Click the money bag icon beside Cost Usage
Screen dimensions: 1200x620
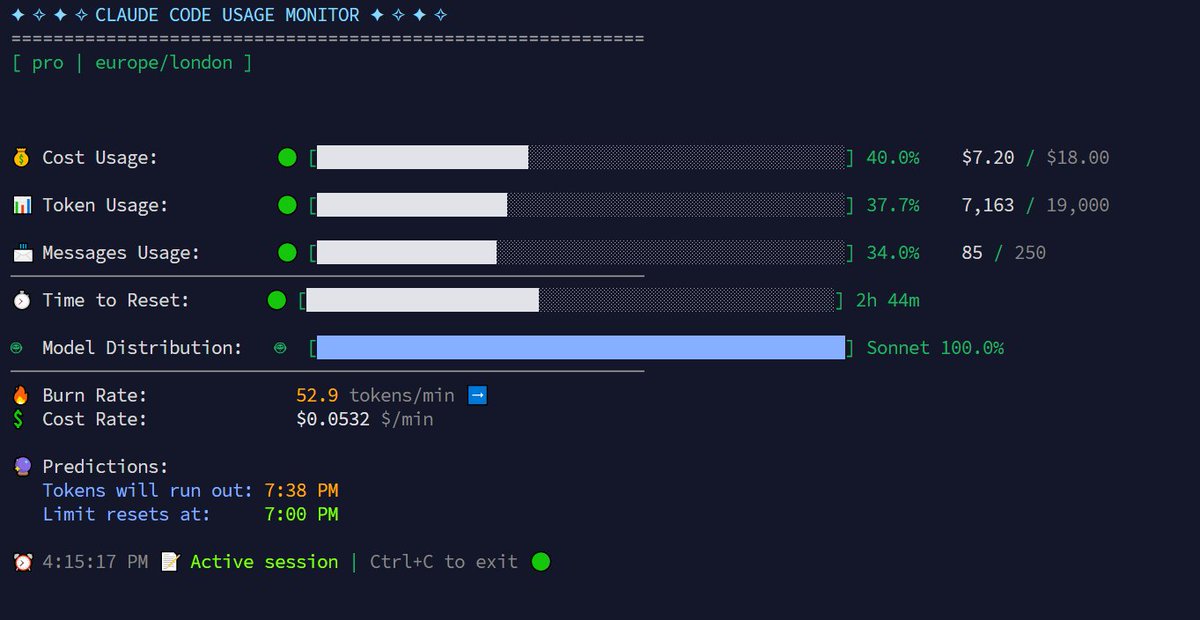click(x=22, y=157)
